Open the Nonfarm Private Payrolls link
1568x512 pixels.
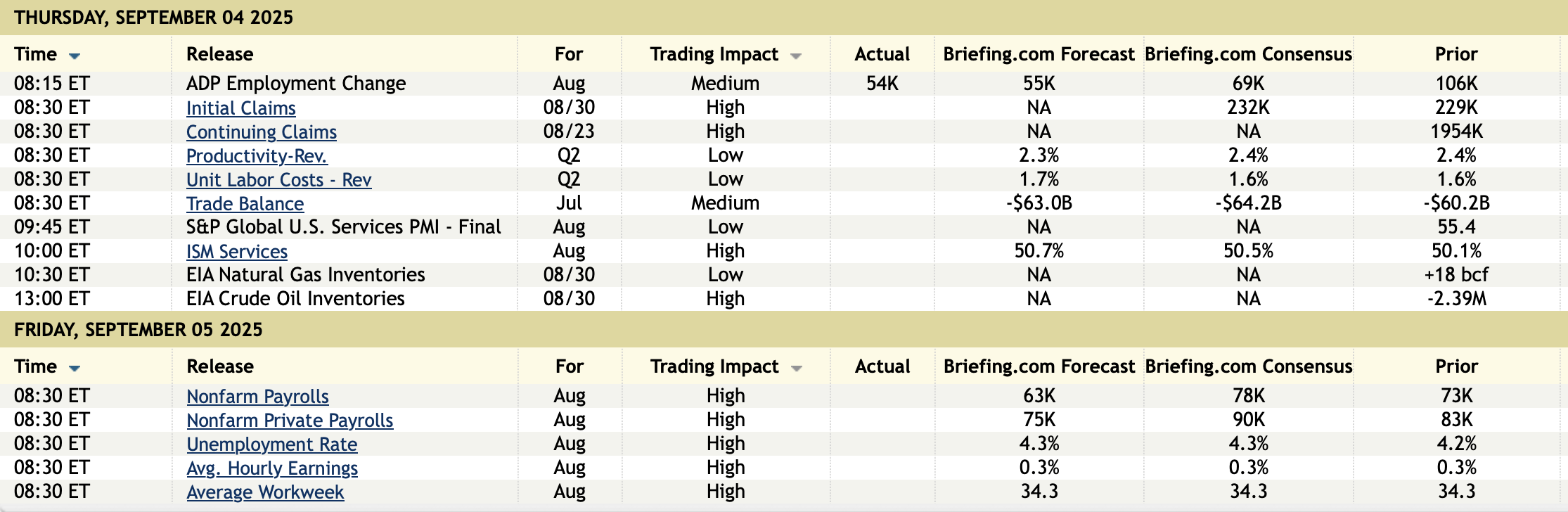coord(290,421)
